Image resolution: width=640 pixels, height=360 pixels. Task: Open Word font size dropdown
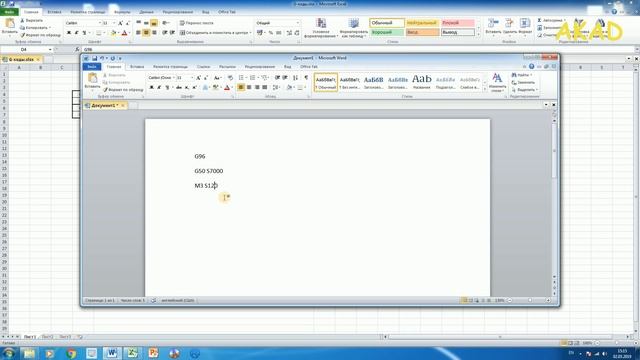192,78
